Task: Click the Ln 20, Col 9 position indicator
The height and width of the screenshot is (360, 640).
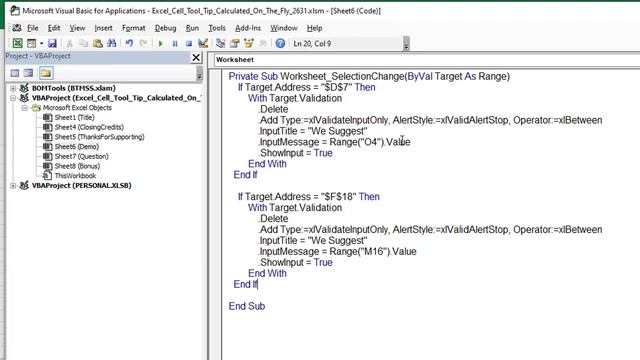Action: (312, 44)
